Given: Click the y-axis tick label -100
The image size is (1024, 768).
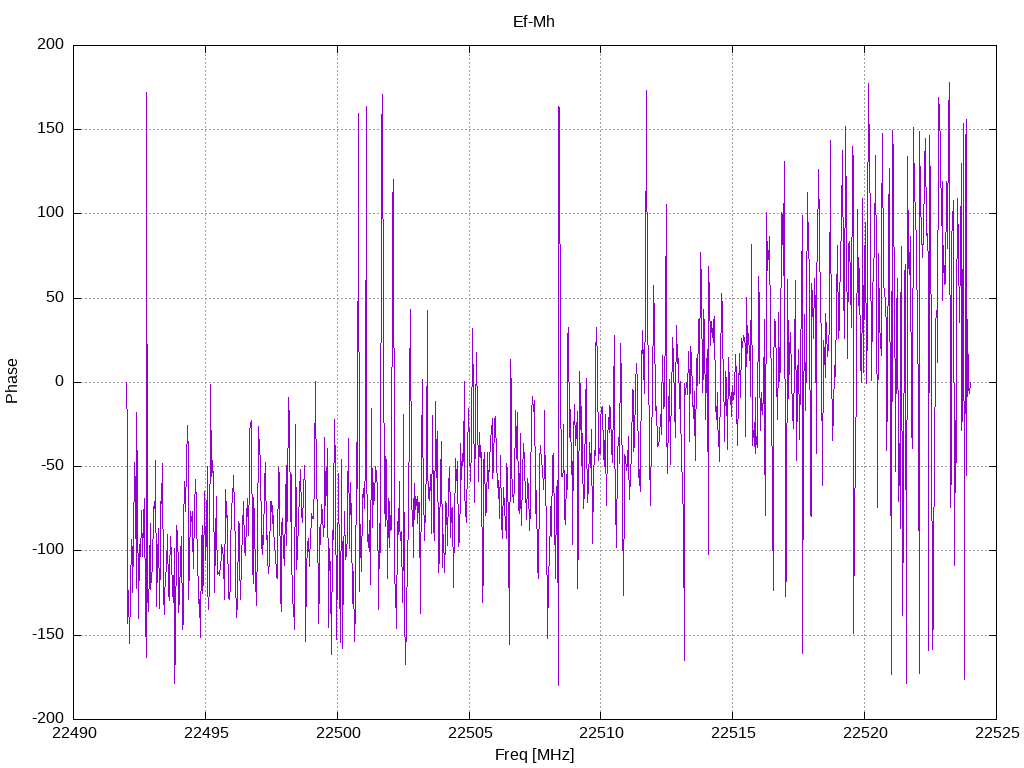Looking at the screenshot, I should point(48,550).
